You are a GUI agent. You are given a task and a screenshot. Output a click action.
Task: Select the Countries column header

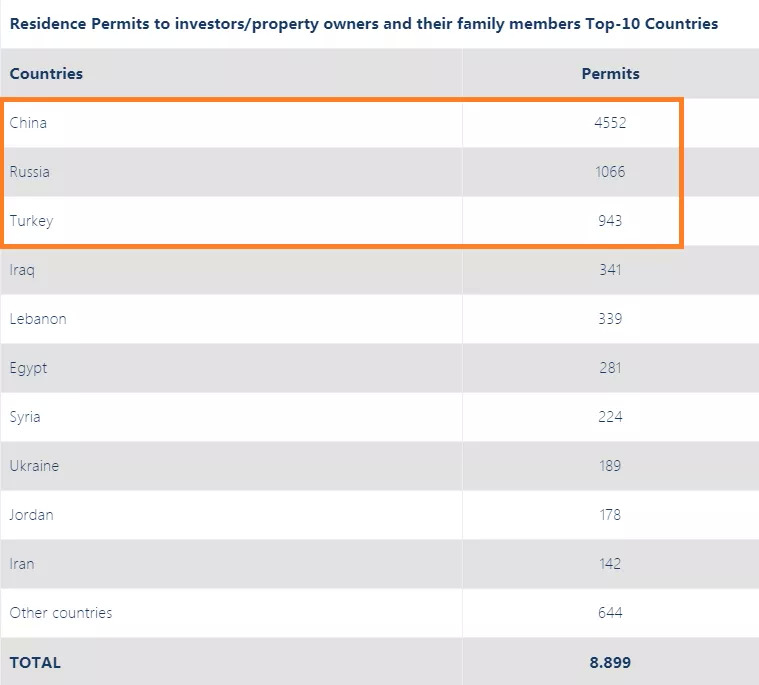(46, 73)
